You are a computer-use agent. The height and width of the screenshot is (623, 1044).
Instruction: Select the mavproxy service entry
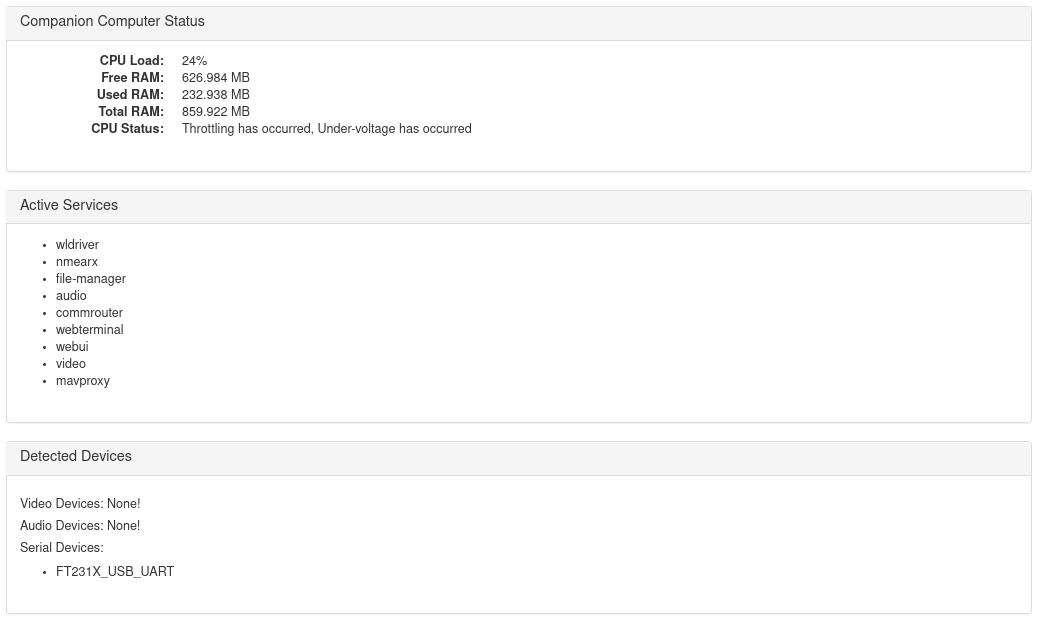tap(83, 381)
